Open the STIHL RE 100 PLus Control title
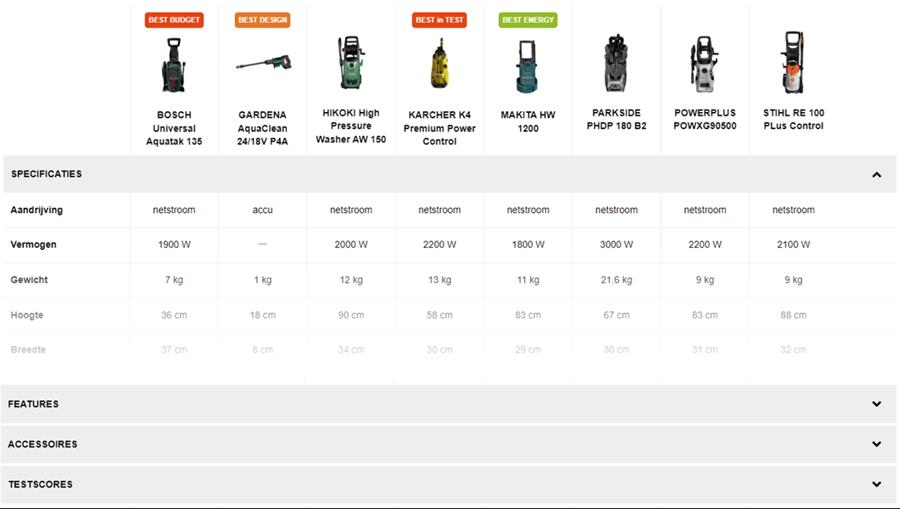The height and width of the screenshot is (509, 900). (793, 119)
